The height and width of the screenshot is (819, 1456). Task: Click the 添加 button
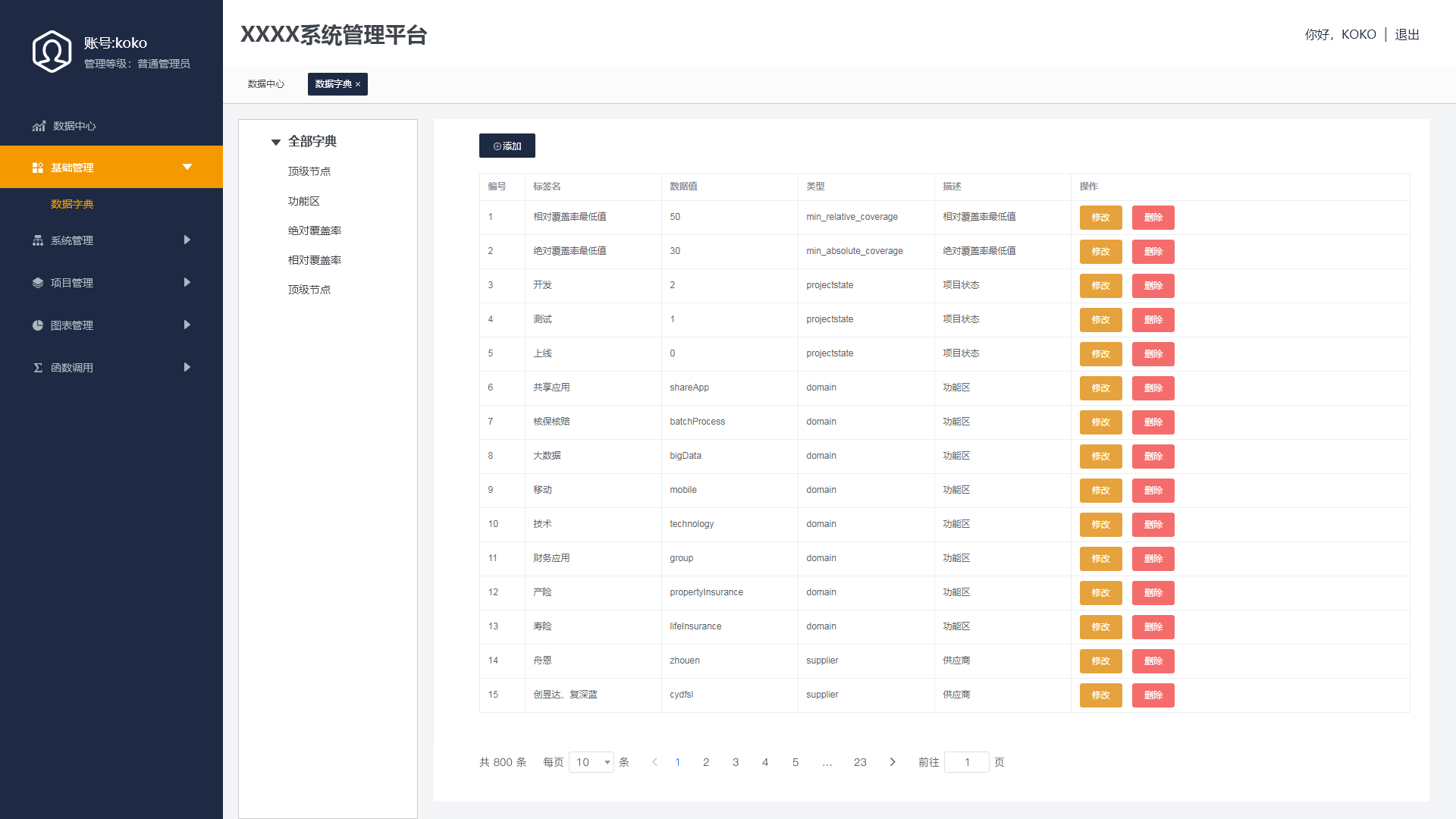tap(507, 146)
